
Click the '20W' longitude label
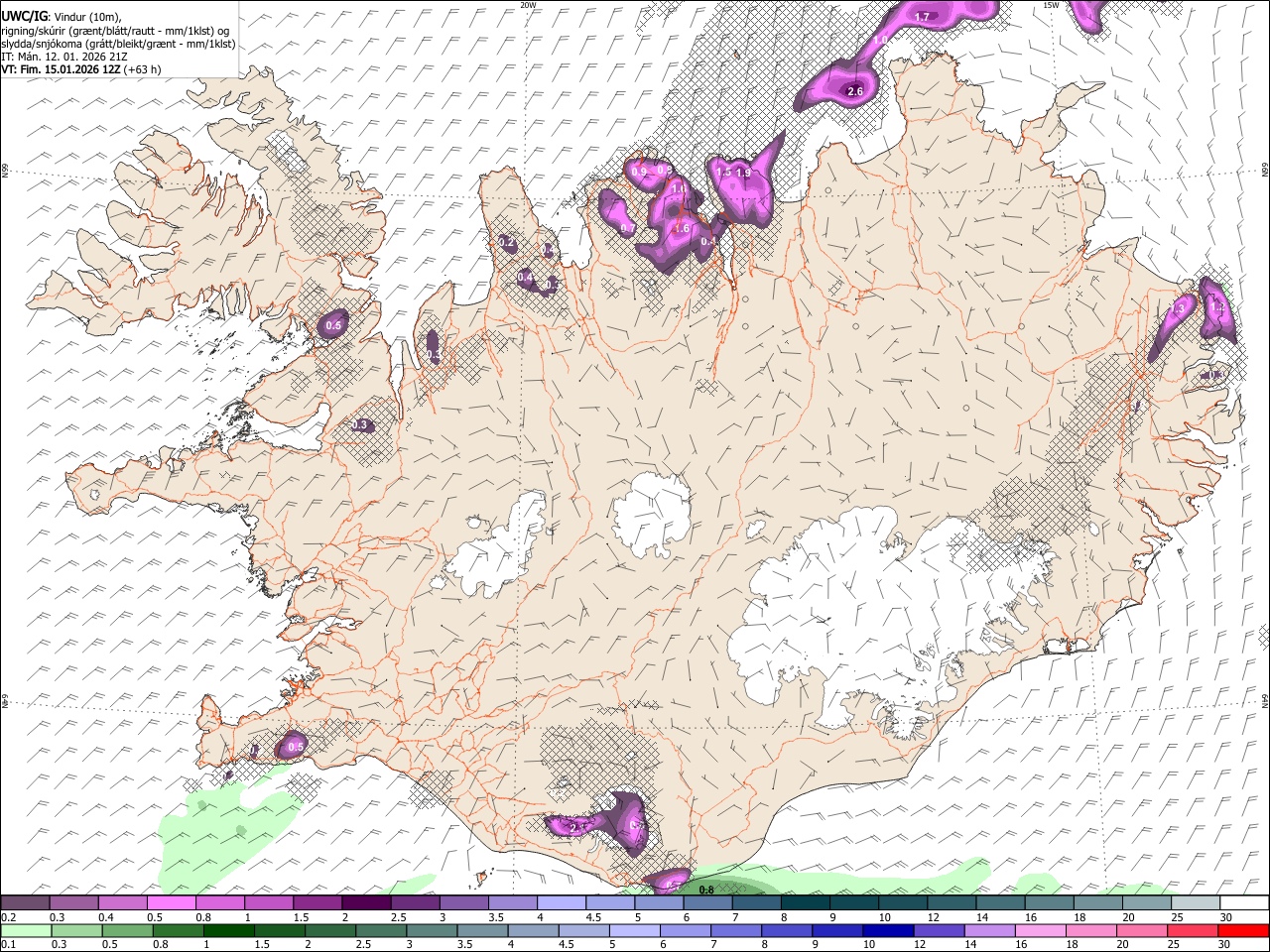pyautogui.click(x=528, y=5)
